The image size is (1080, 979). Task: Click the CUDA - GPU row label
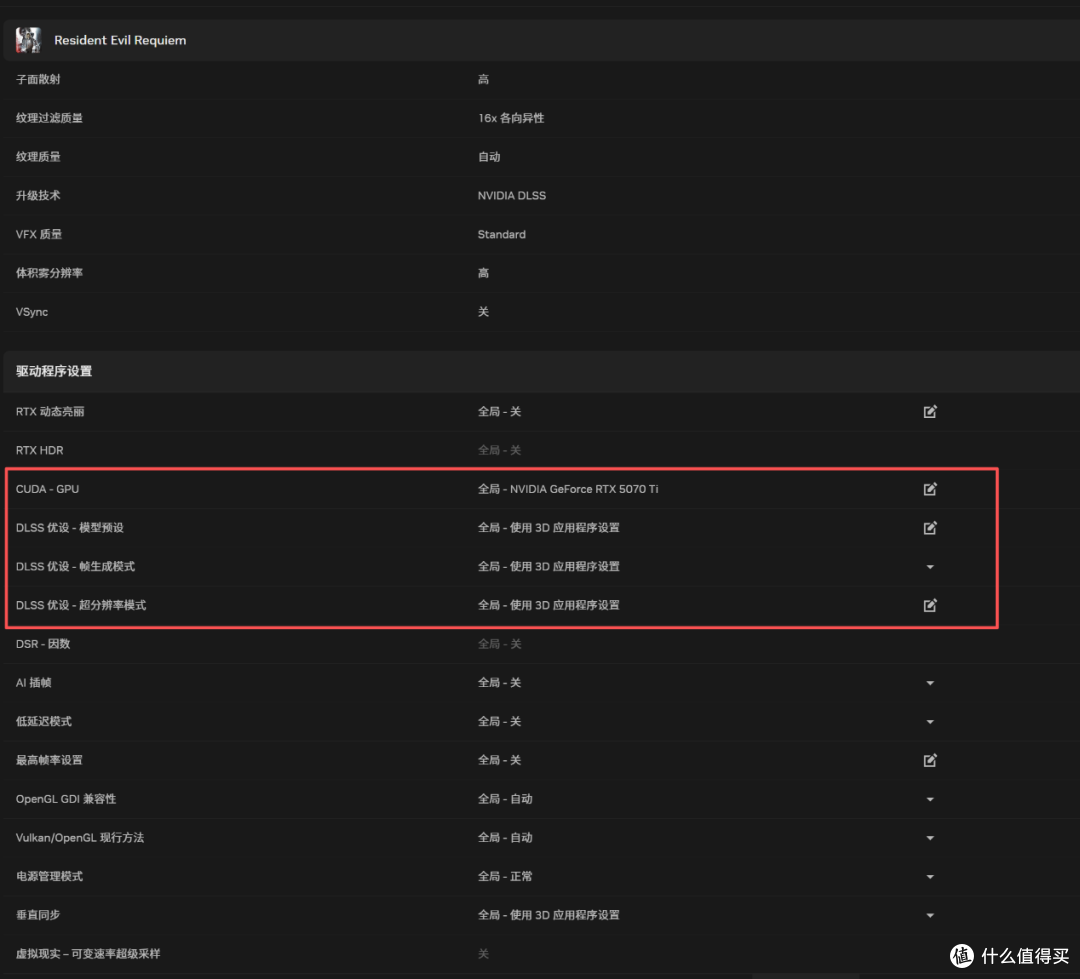click(48, 489)
